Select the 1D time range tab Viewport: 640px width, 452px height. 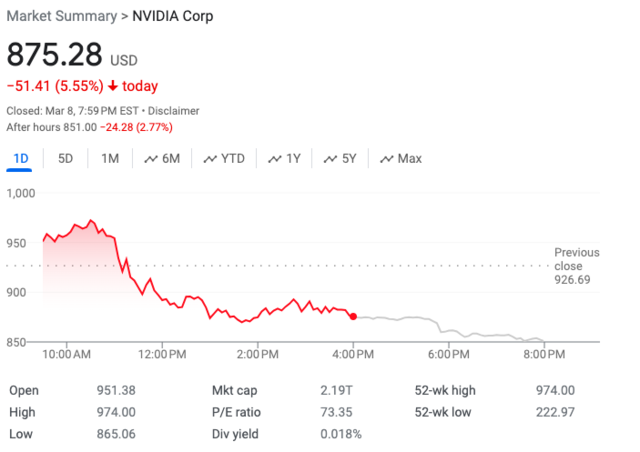pyautogui.click(x=20, y=158)
